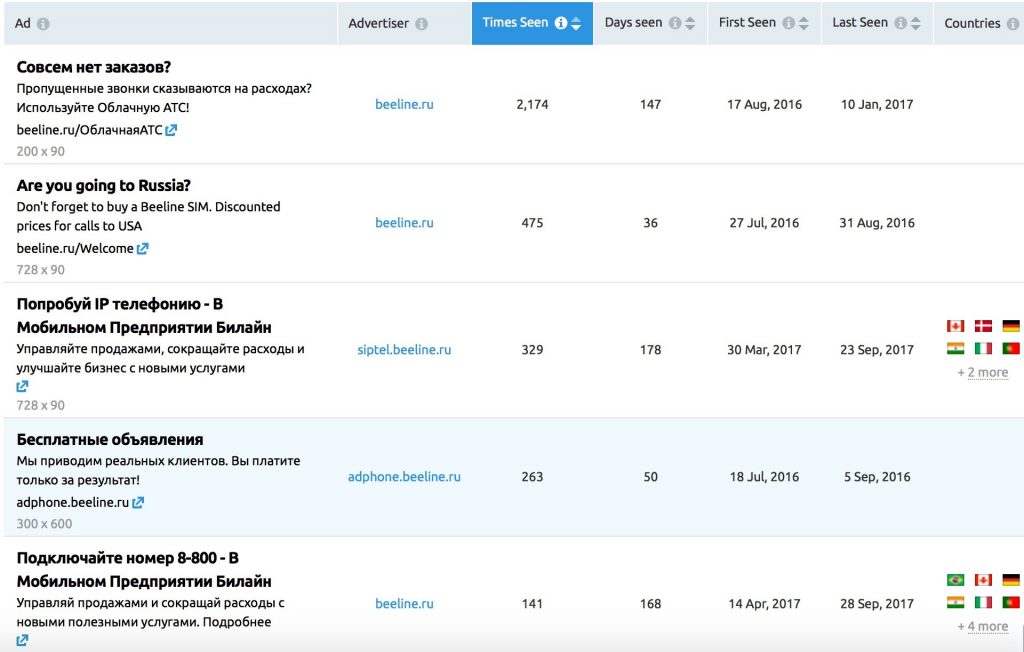This screenshot has width=1024, height=652.
Task: Select Last Seen date 28 Sep, 2017
Action: coord(877,604)
